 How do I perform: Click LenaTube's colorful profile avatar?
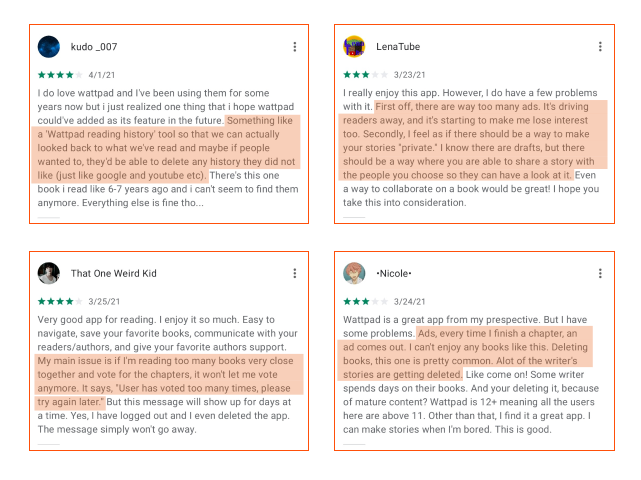click(x=354, y=47)
